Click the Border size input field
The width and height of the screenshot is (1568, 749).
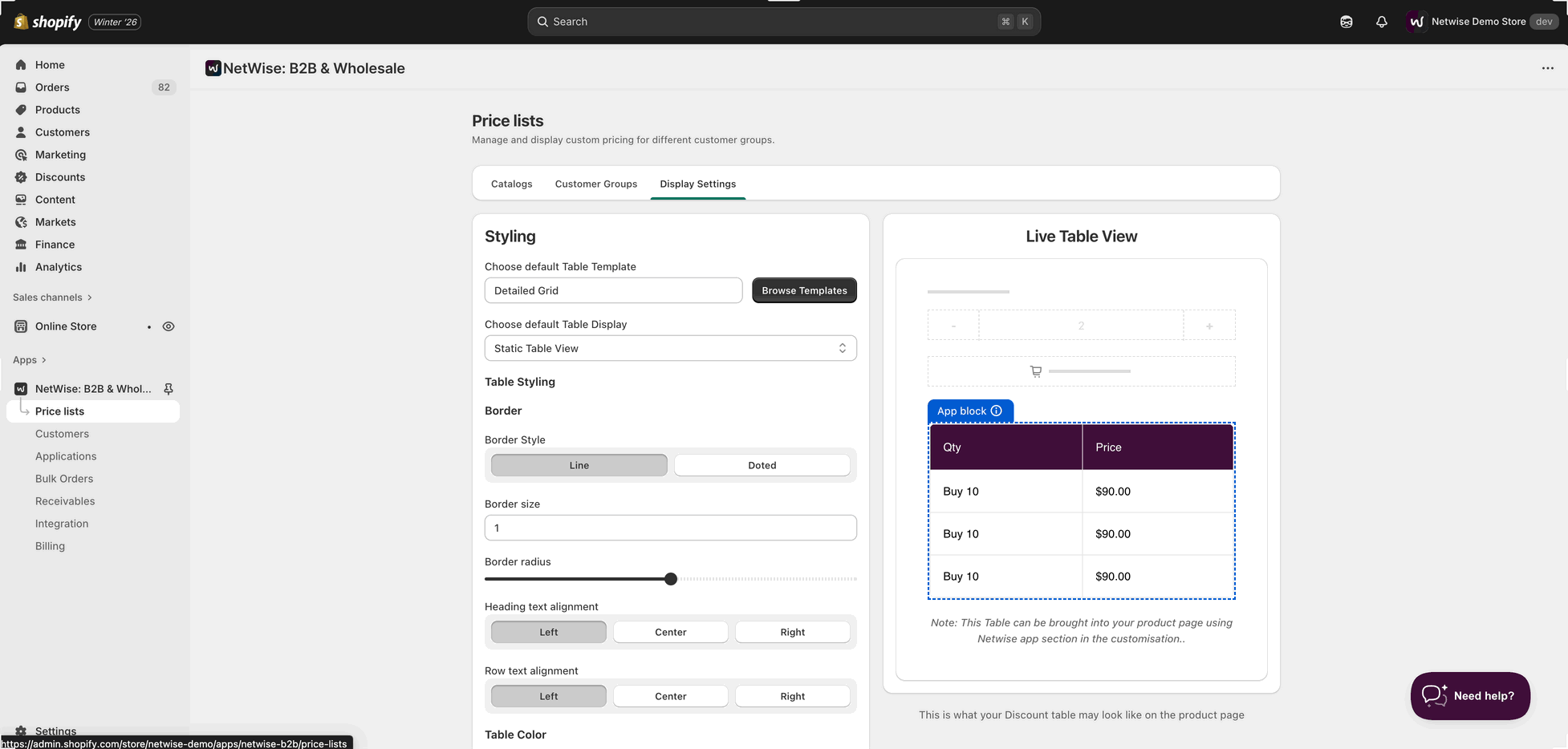pyautogui.click(x=671, y=528)
